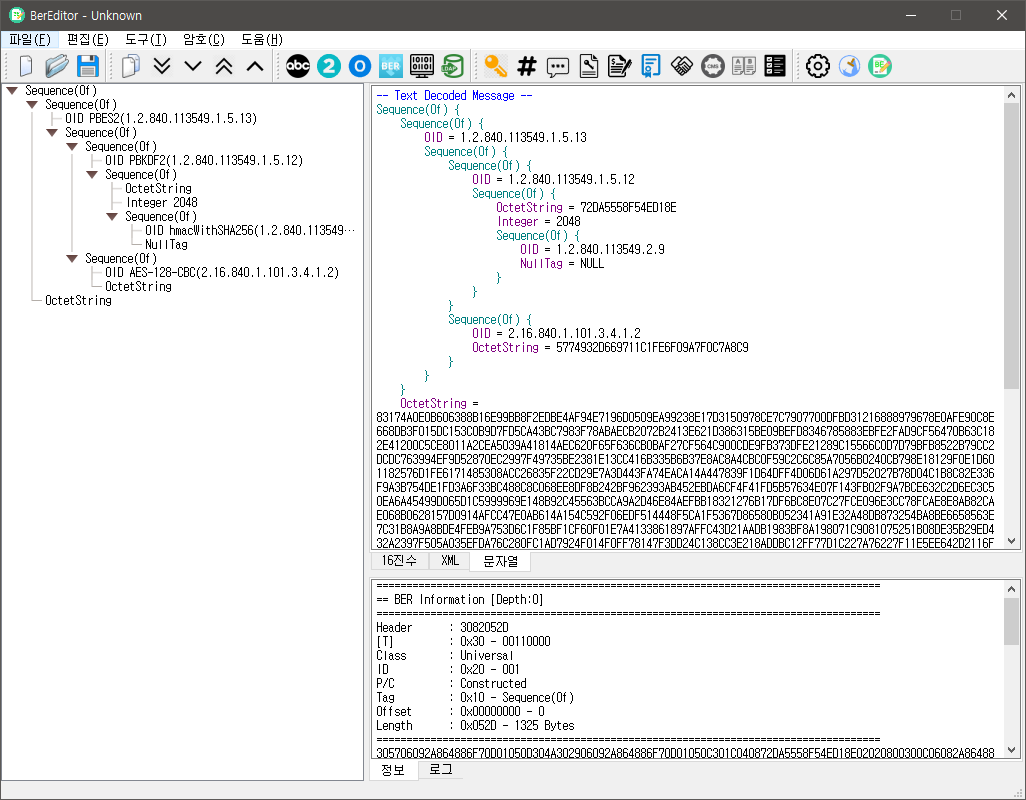Image resolution: width=1026 pixels, height=800 pixels.
Task: Click the double chevron up collapse-all icon
Action: point(224,66)
